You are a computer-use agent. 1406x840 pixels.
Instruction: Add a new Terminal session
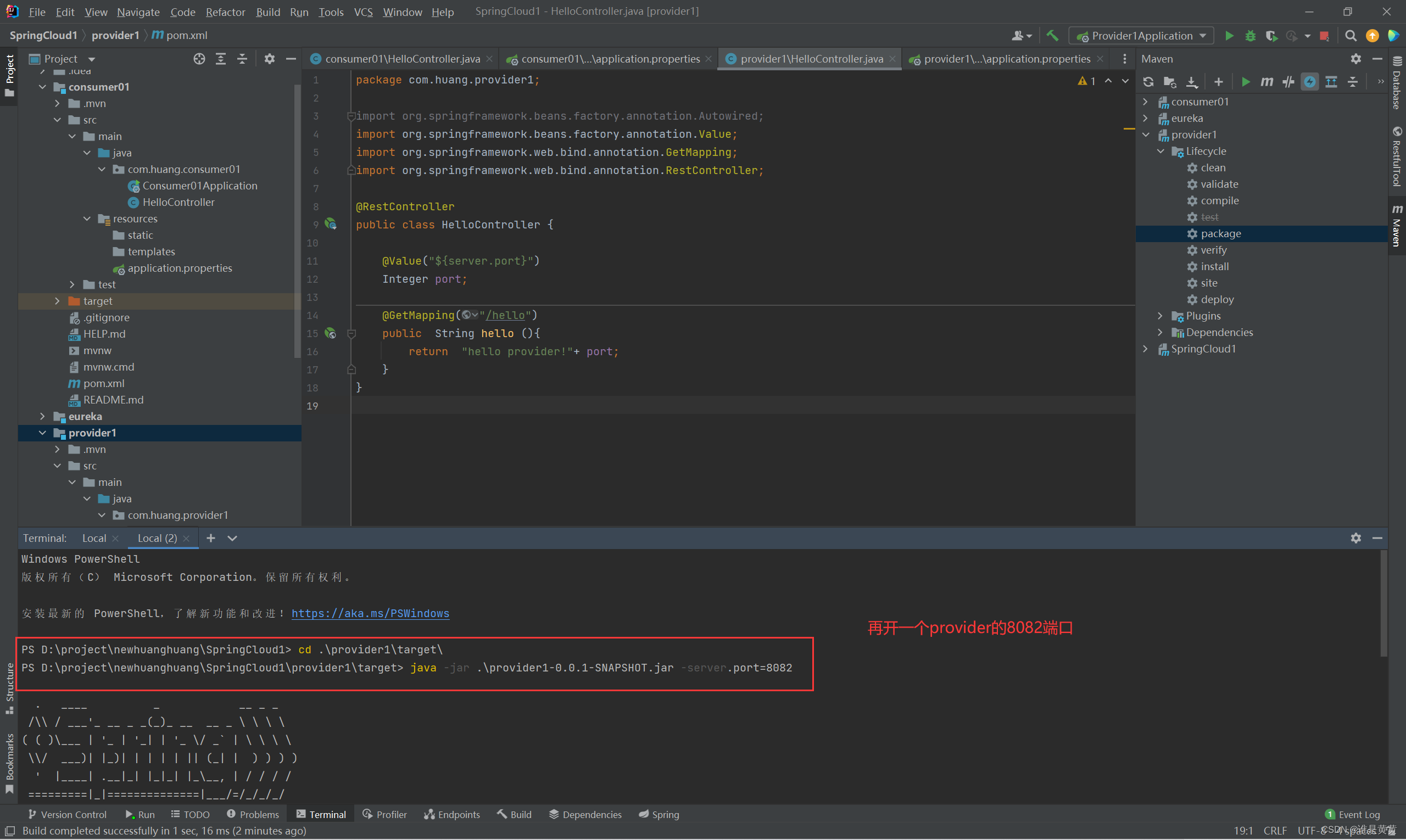(211, 537)
